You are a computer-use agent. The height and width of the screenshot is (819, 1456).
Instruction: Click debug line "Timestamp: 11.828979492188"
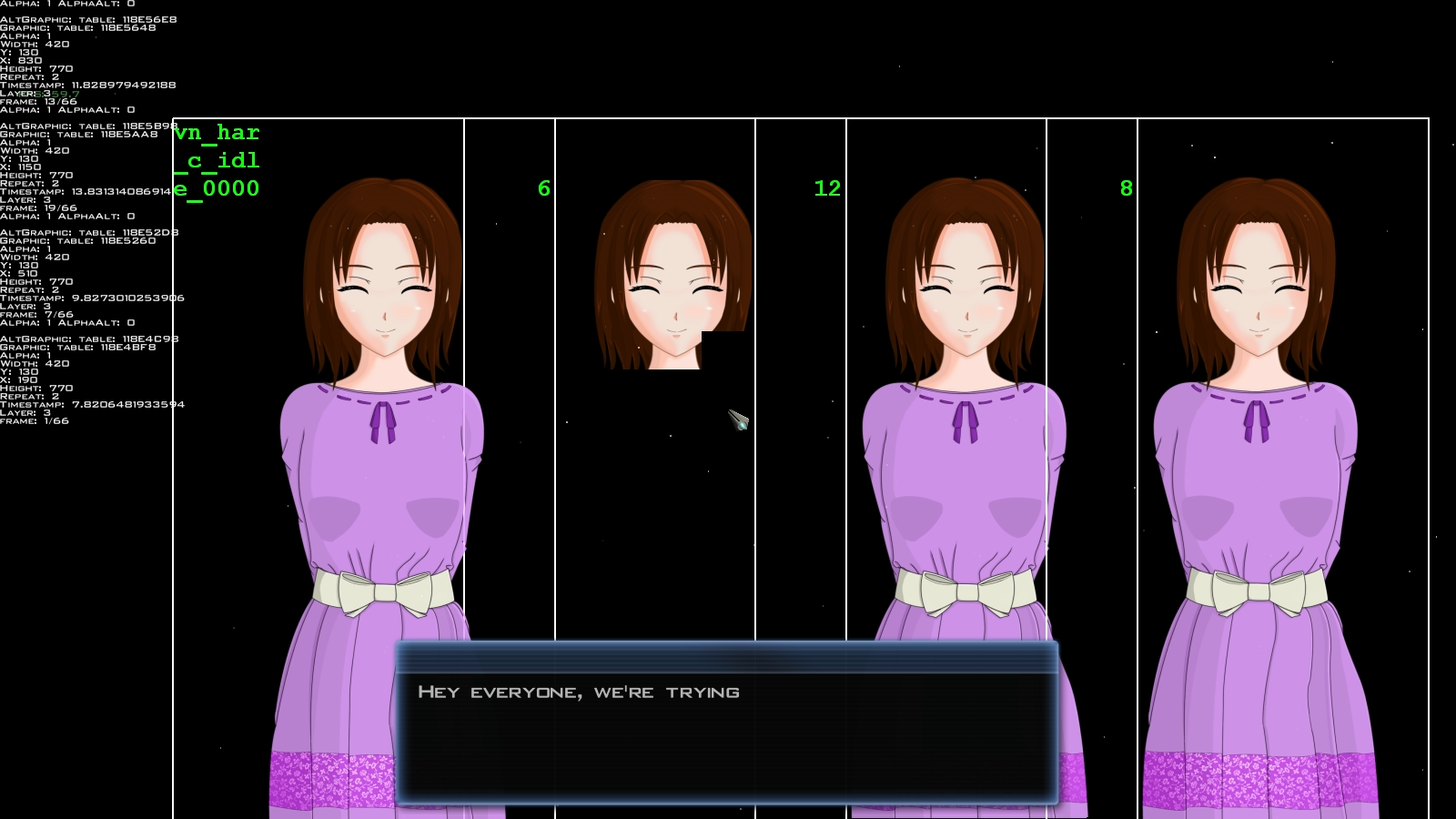pyautogui.click(x=88, y=86)
